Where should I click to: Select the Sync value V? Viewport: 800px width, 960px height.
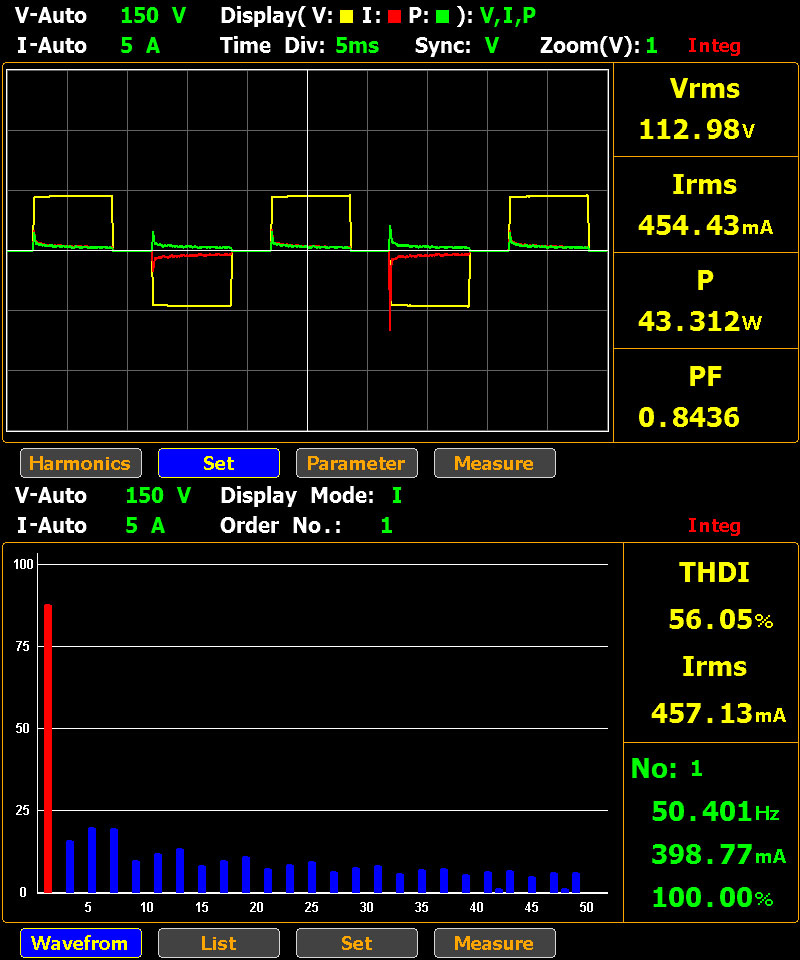[x=492, y=45]
